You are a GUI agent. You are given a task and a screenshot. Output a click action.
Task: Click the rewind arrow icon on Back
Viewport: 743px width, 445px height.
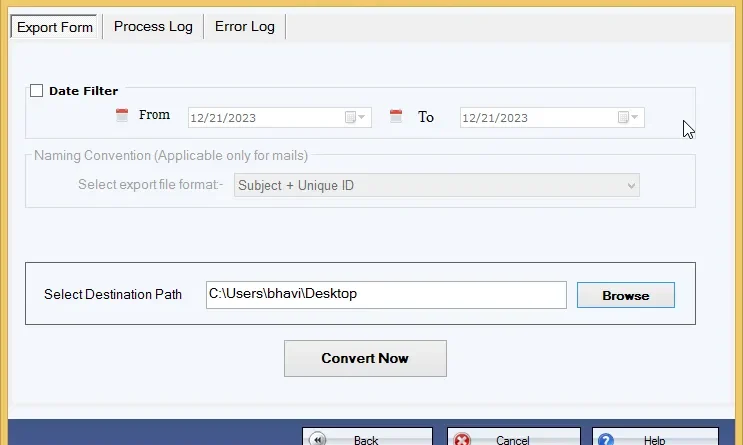click(318, 439)
